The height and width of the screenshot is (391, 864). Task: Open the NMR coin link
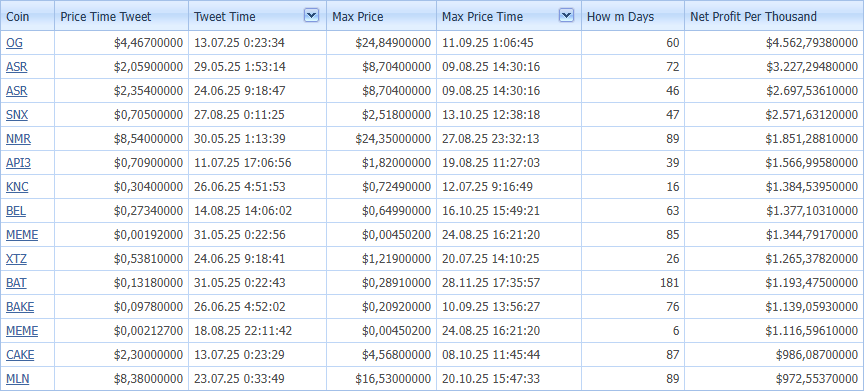pyautogui.click(x=18, y=139)
